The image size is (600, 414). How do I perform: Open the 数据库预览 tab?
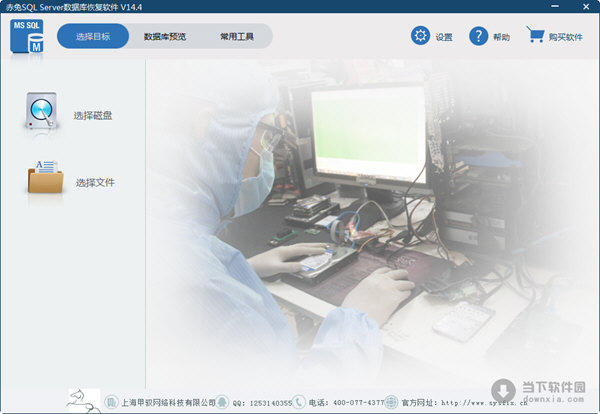click(x=165, y=36)
